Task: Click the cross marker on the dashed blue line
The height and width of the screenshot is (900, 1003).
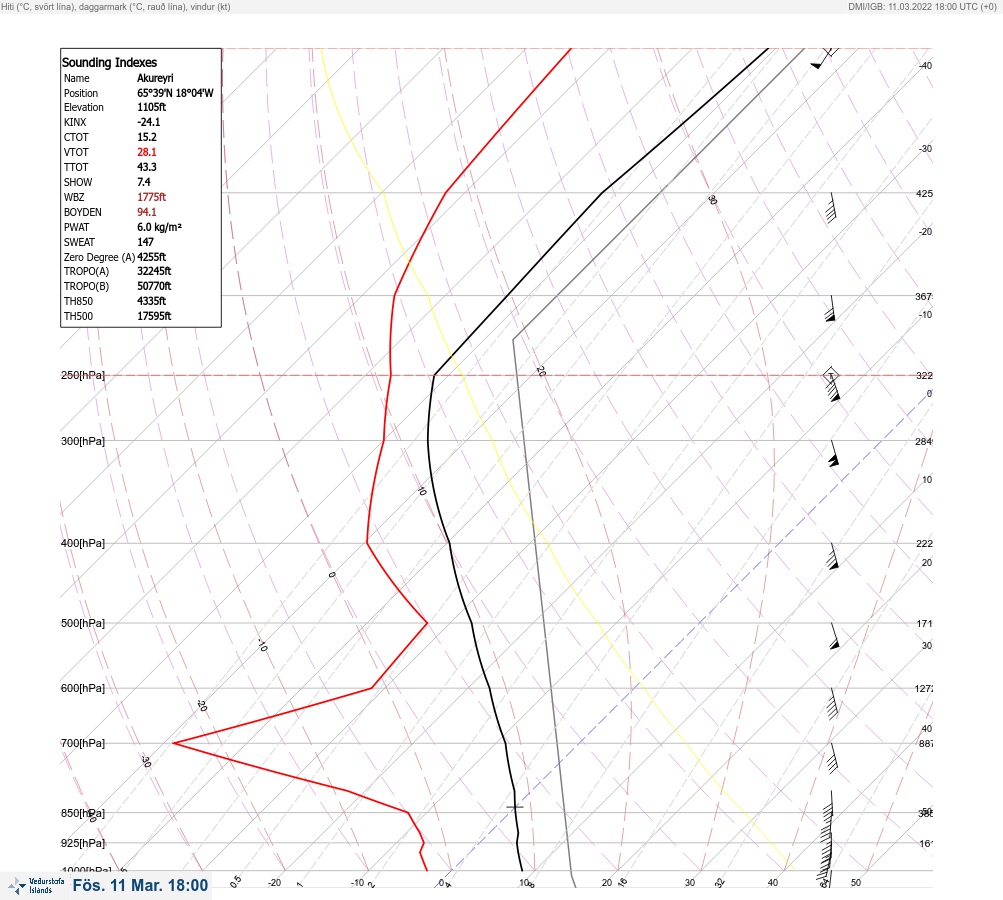Action: [x=515, y=807]
